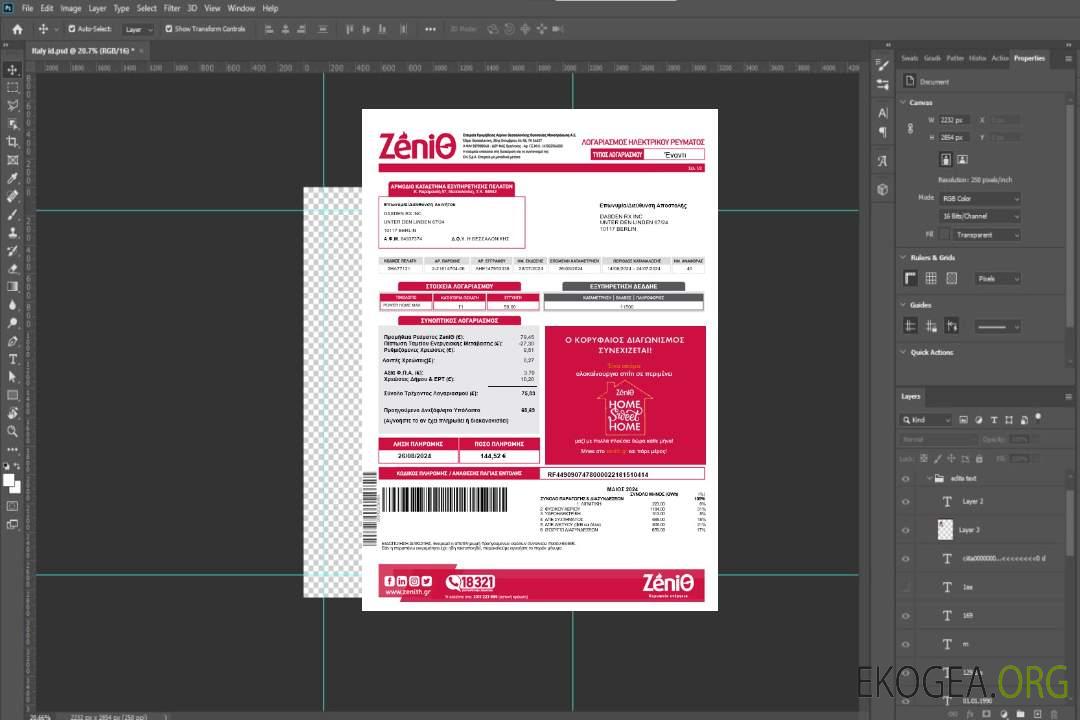Select the Horizontal Type tool
The width and height of the screenshot is (1080, 720).
tap(12, 359)
